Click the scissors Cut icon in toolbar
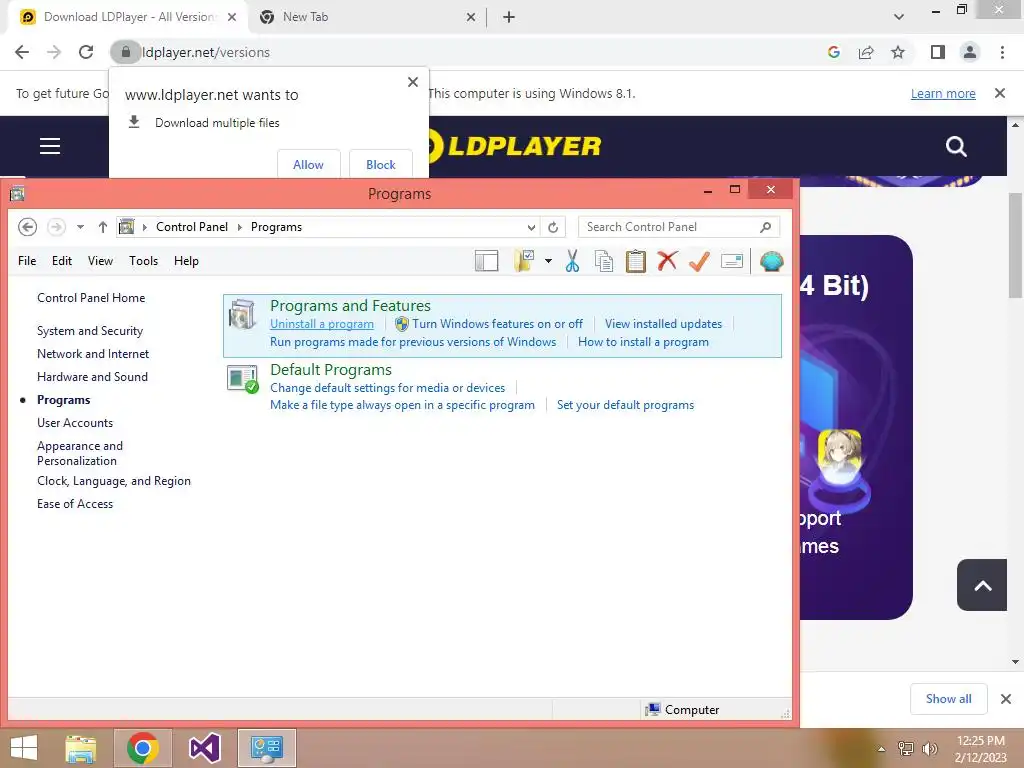The width and height of the screenshot is (1024, 768). [572, 261]
